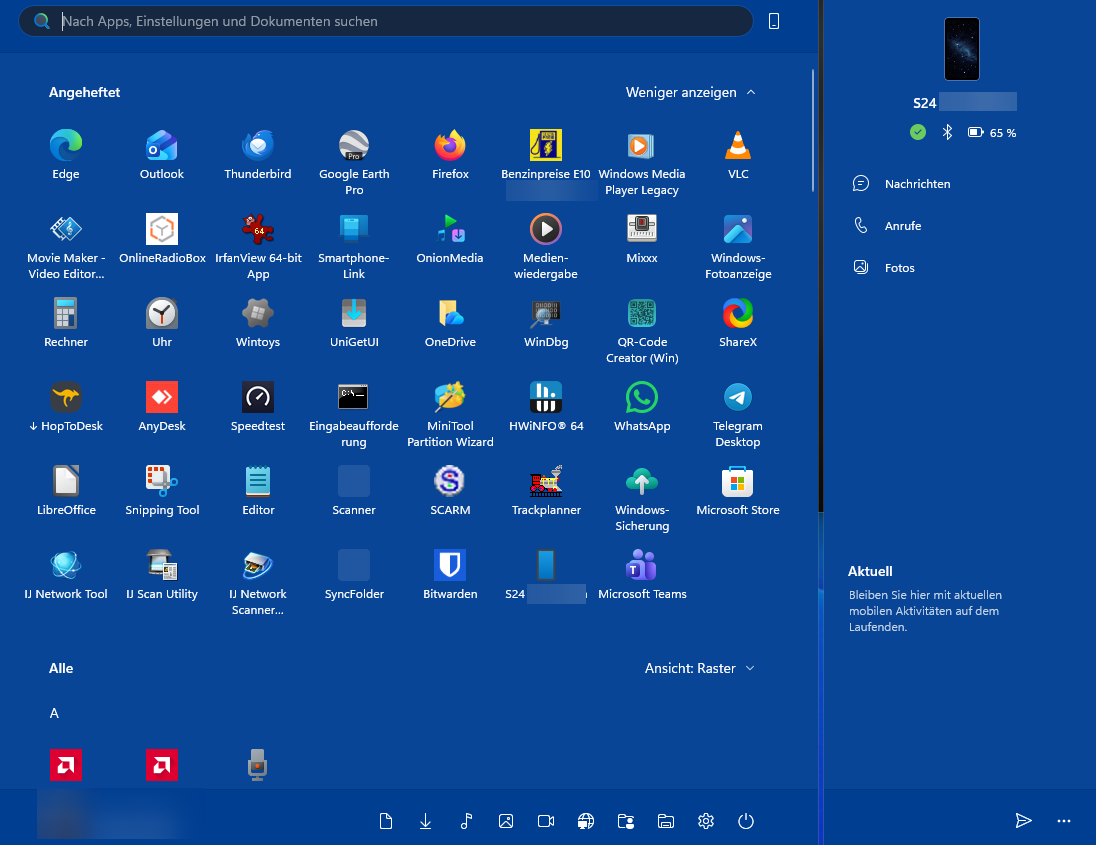Click the app search input field
Screen dimensions: 1096x845
point(386,21)
